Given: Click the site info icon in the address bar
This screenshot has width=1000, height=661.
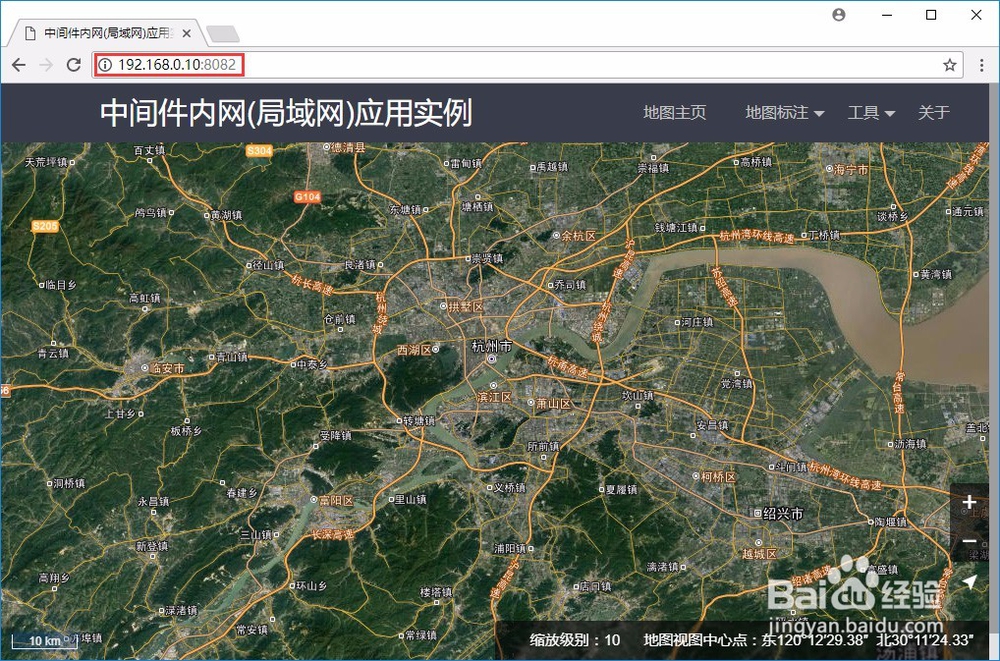Looking at the screenshot, I should [105, 64].
